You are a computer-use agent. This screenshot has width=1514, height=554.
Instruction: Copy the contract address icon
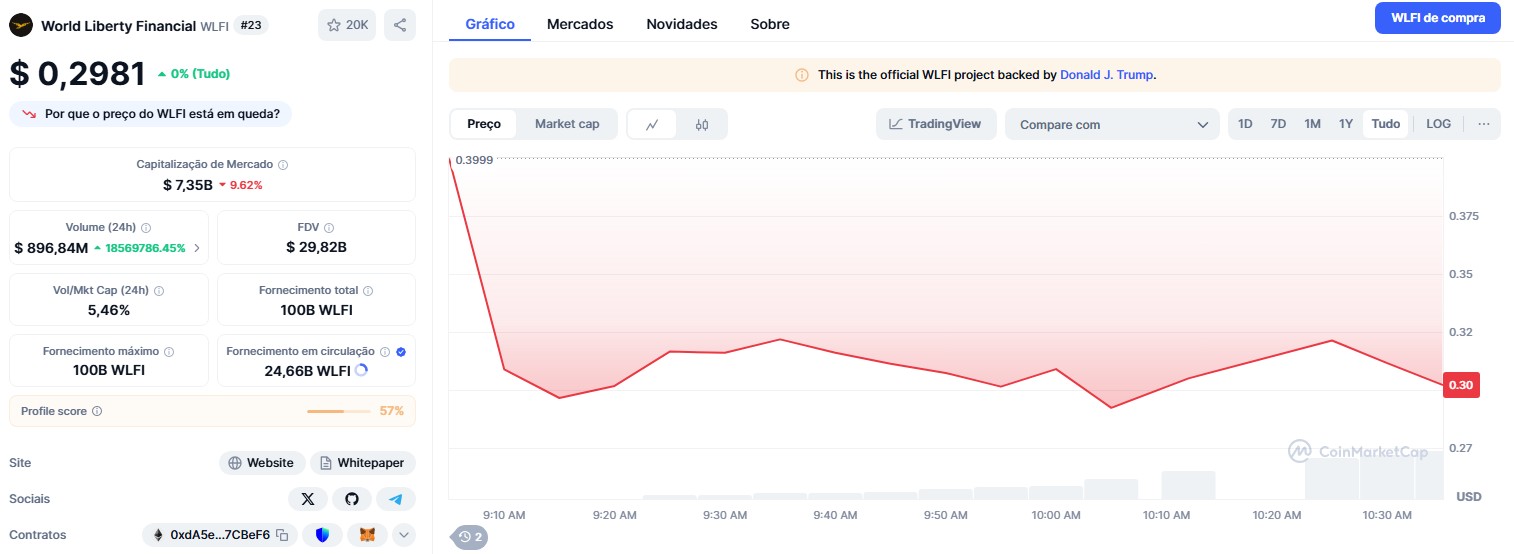pyautogui.click(x=282, y=535)
